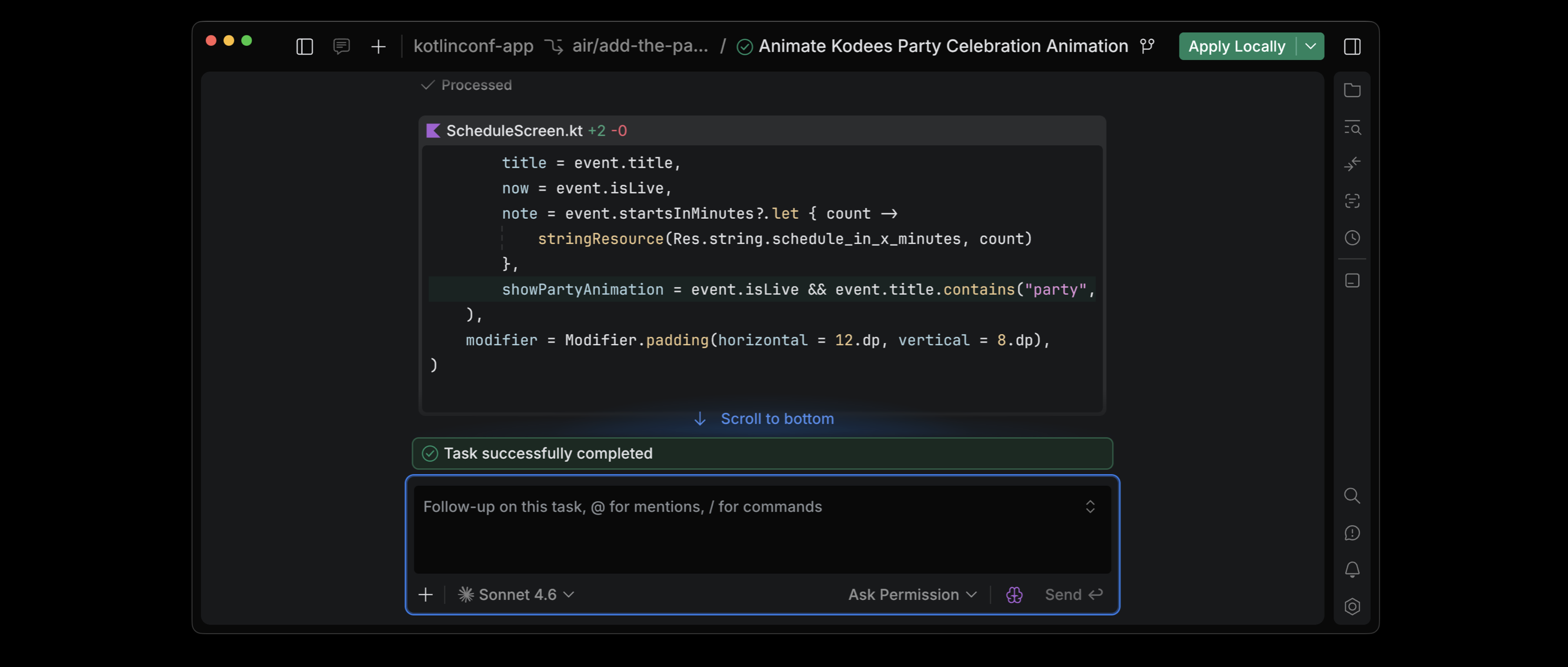1568x667 pixels.
Task: Click the 'modifier = Modifier.padding' code line
Action: (758, 340)
